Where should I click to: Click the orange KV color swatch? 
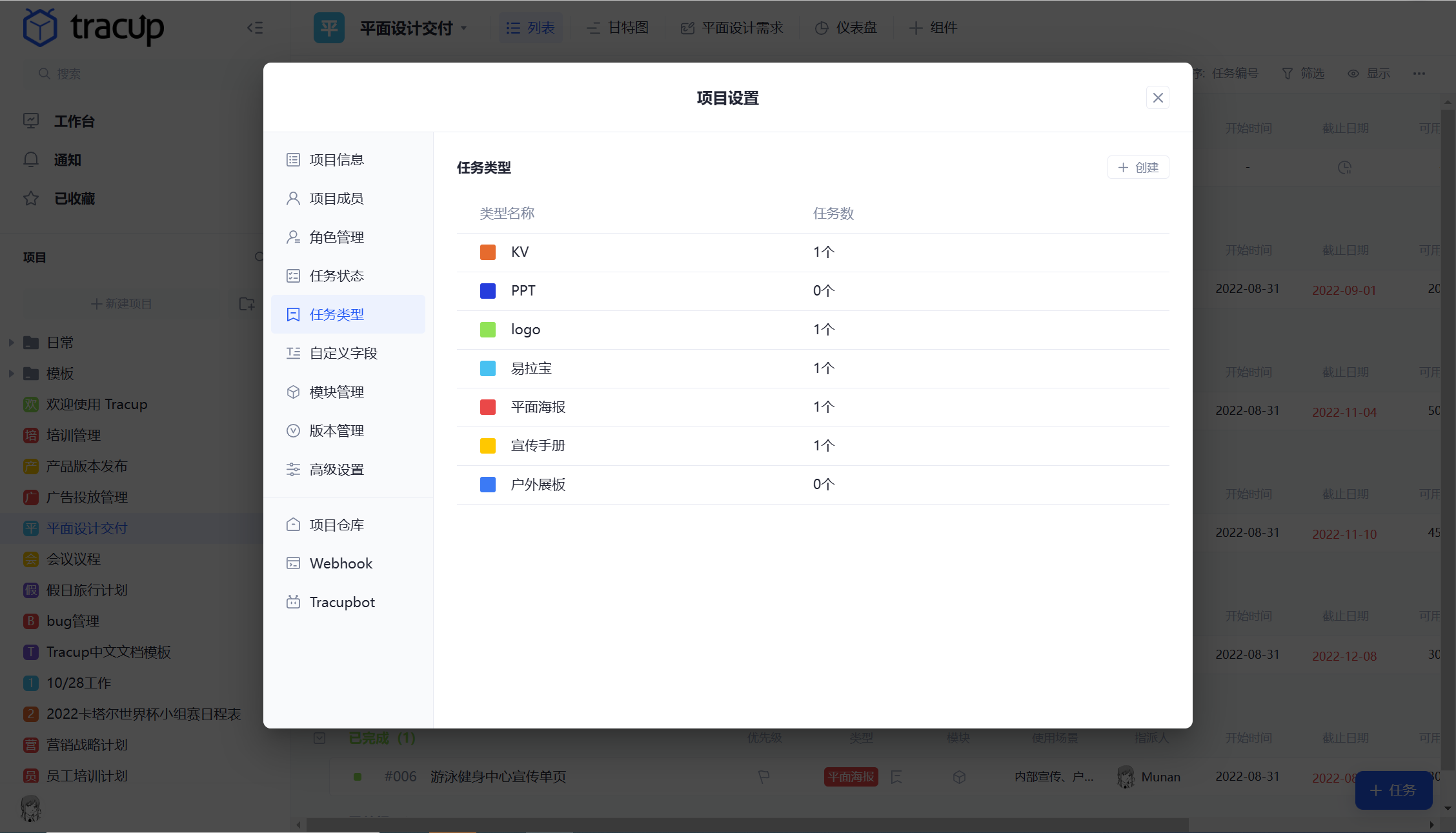tap(488, 252)
